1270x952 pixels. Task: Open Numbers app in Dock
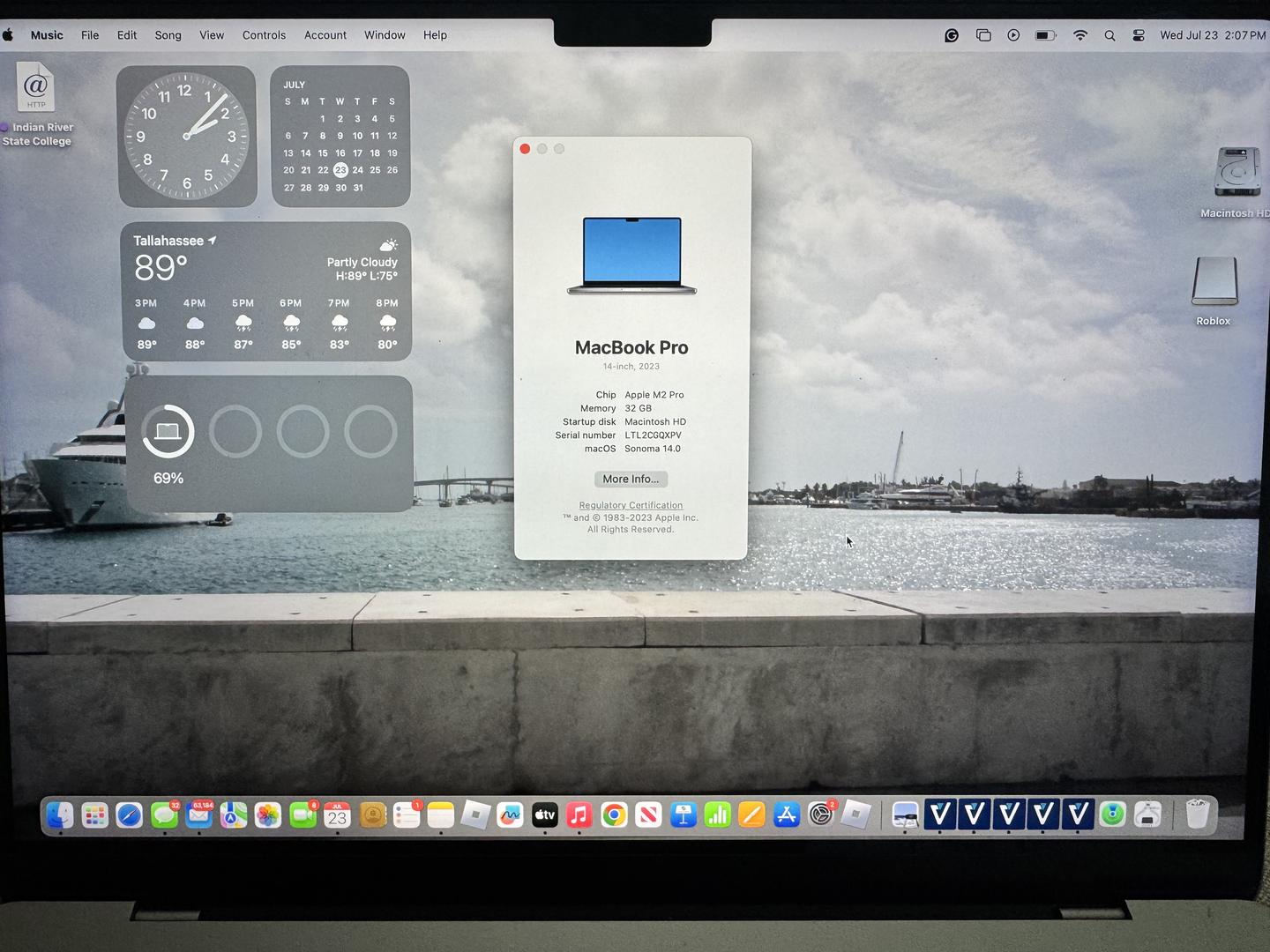(718, 815)
